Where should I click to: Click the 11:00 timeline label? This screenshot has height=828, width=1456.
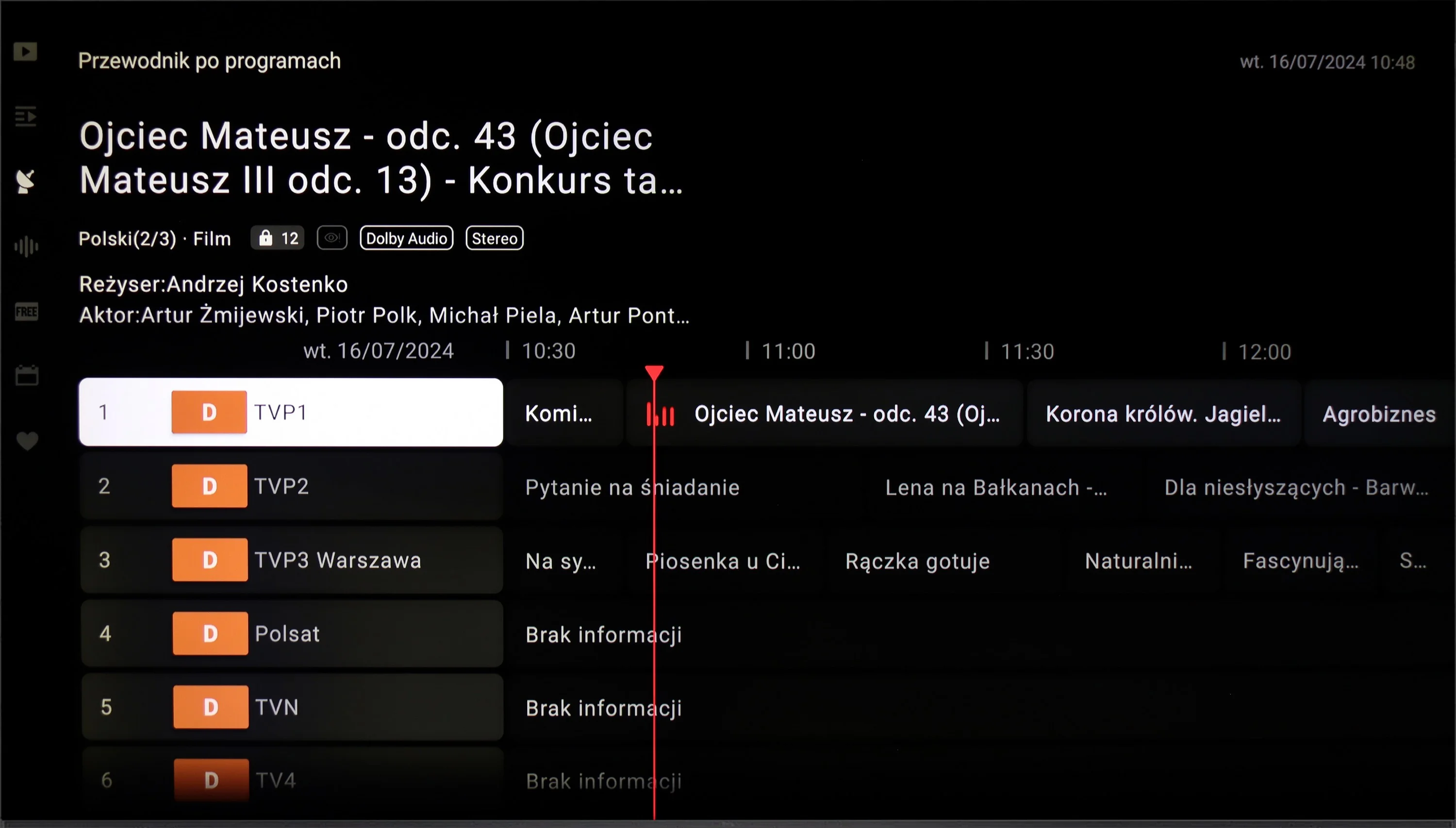789,351
